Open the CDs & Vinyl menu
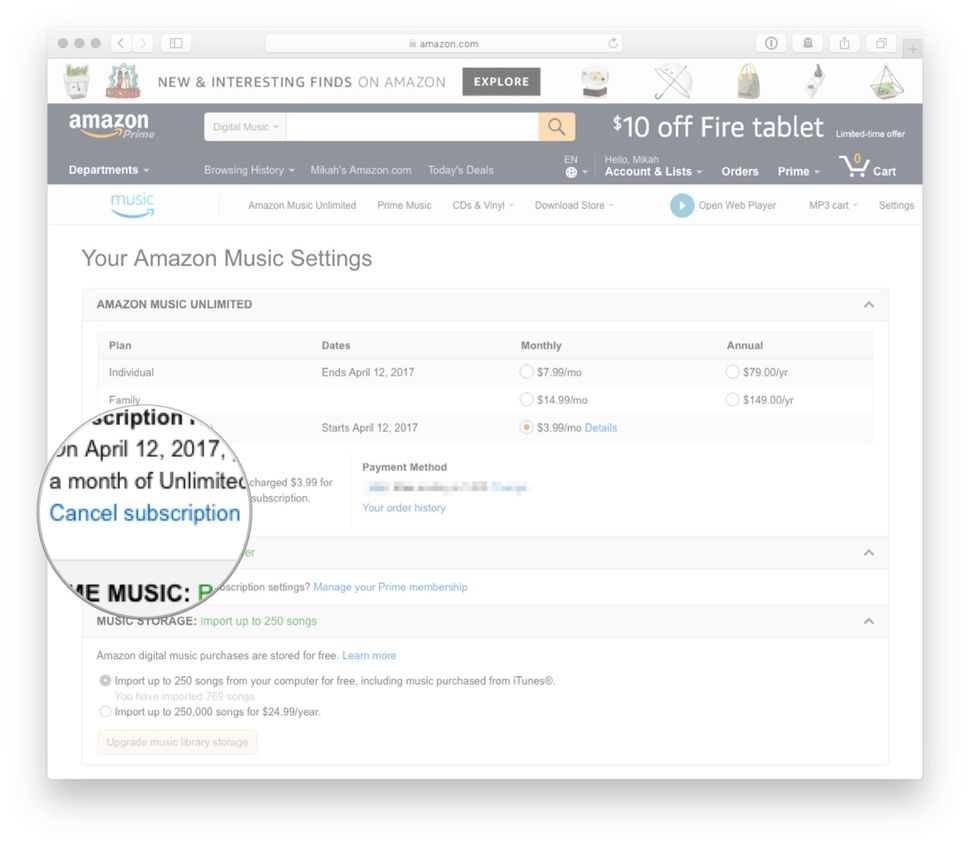Screen dimensions: 970x846 pyautogui.click(x=481, y=205)
